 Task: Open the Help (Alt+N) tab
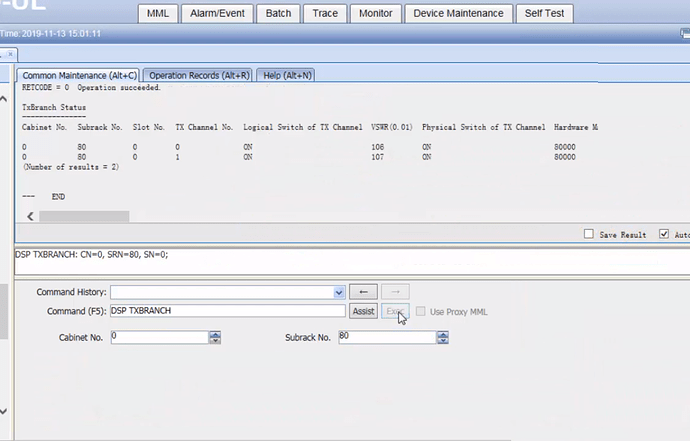tap(287, 75)
